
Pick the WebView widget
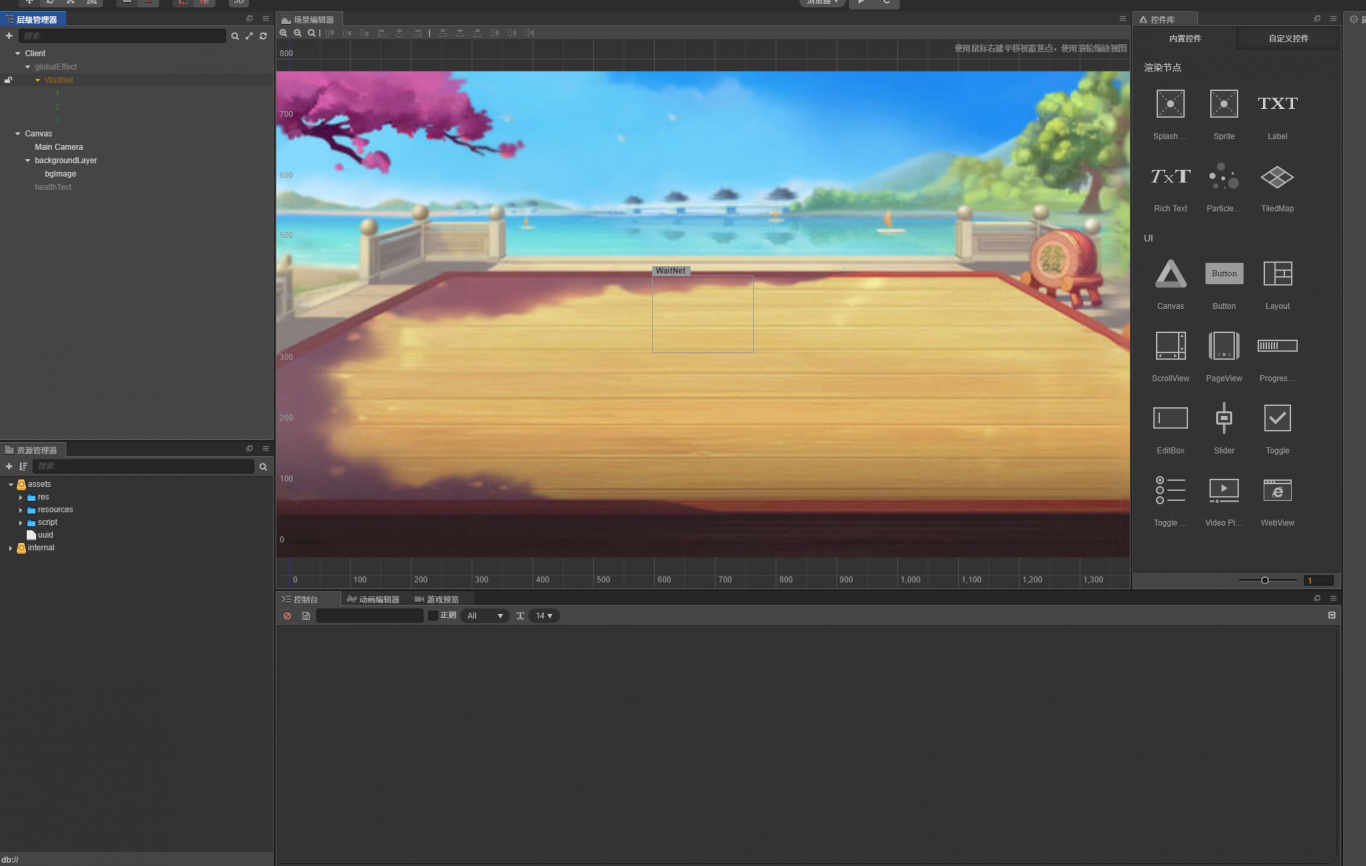click(x=1277, y=490)
